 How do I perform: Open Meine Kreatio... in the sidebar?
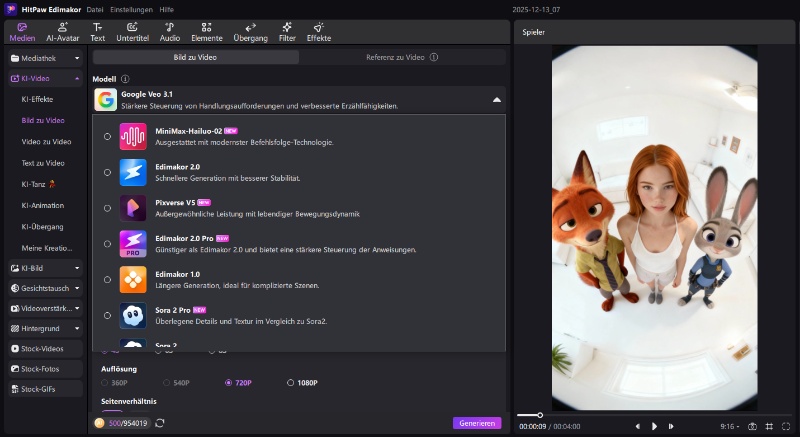pos(47,248)
